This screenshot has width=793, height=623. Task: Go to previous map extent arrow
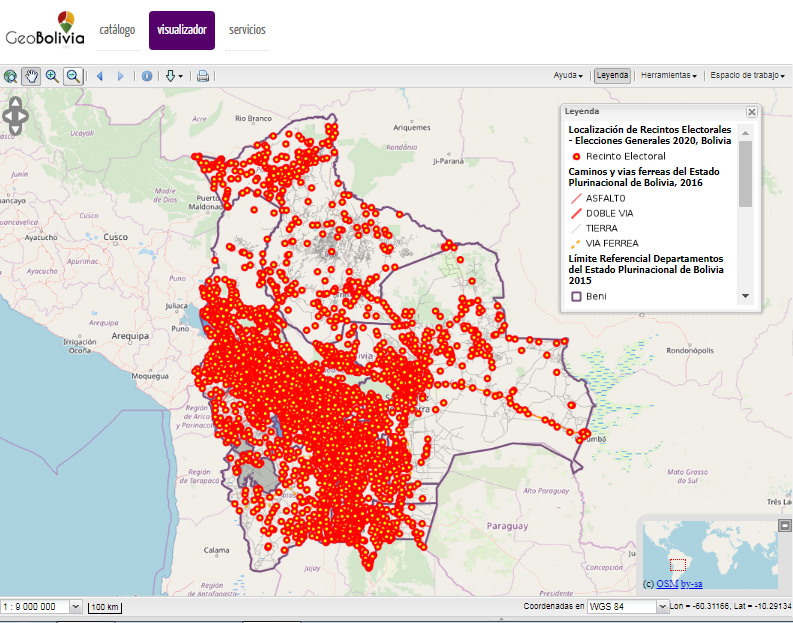pyautogui.click(x=100, y=76)
